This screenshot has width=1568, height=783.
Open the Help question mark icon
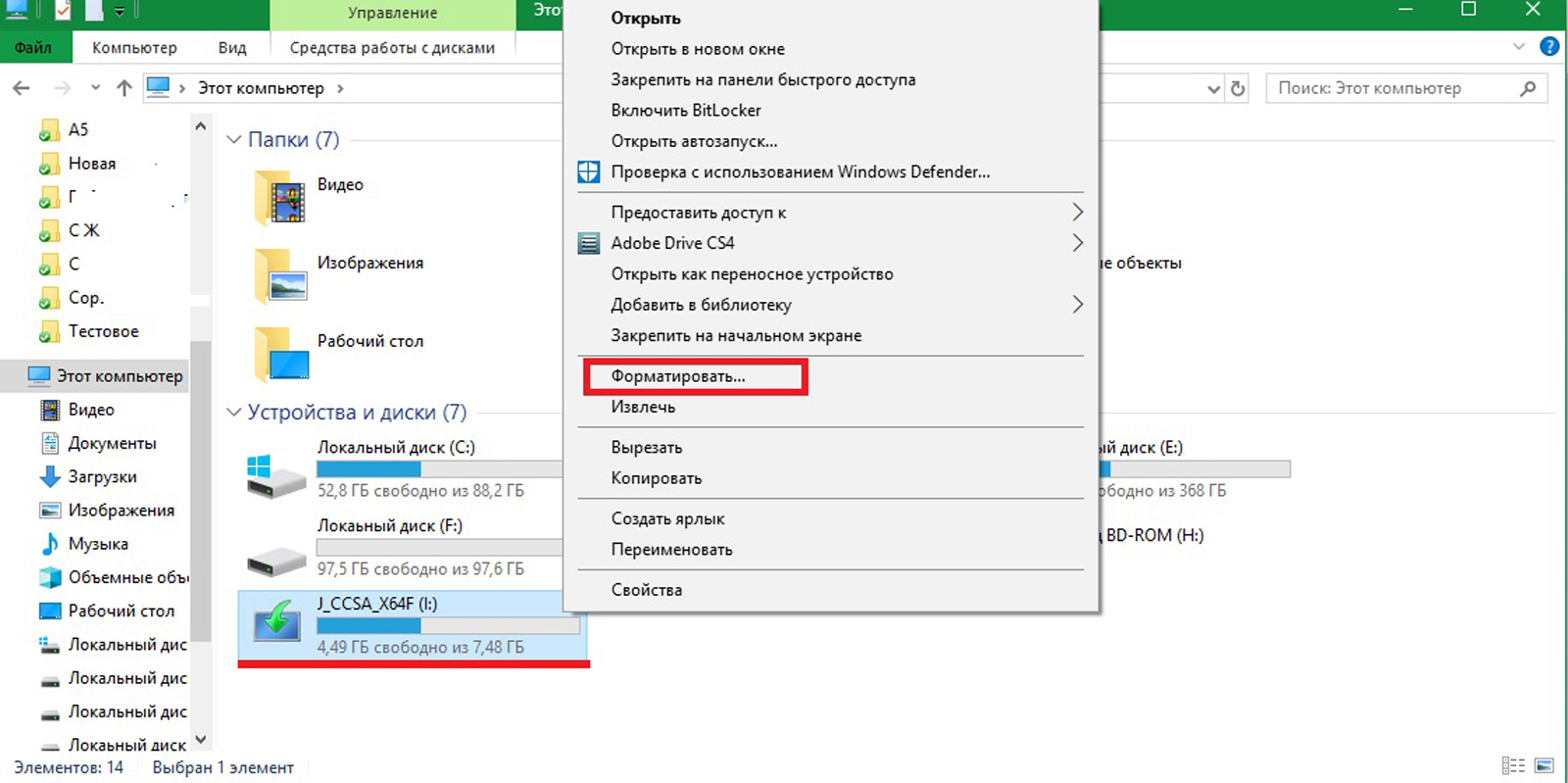click(1550, 46)
